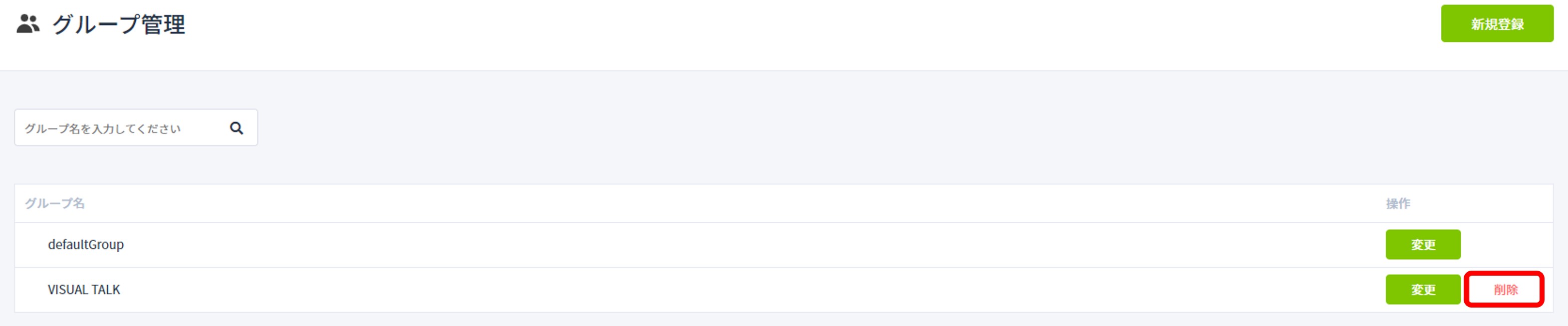The image size is (1568, 326).
Task: Run group search via magnifying glass
Action: pyautogui.click(x=237, y=128)
